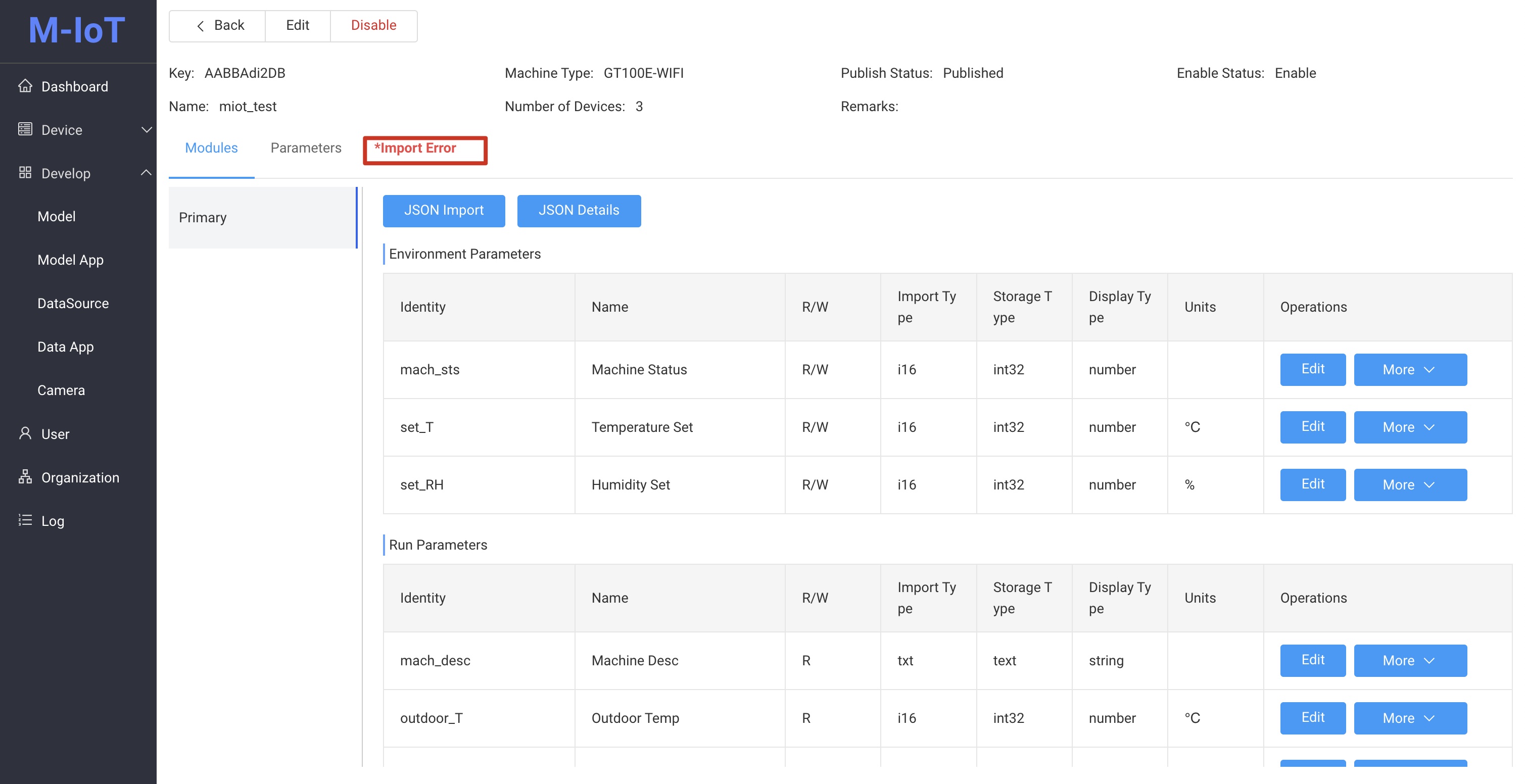Open the Log menu item
The width and height of the screenshot is (1525, 784).
pyautogui.click(x=52, y=521)
